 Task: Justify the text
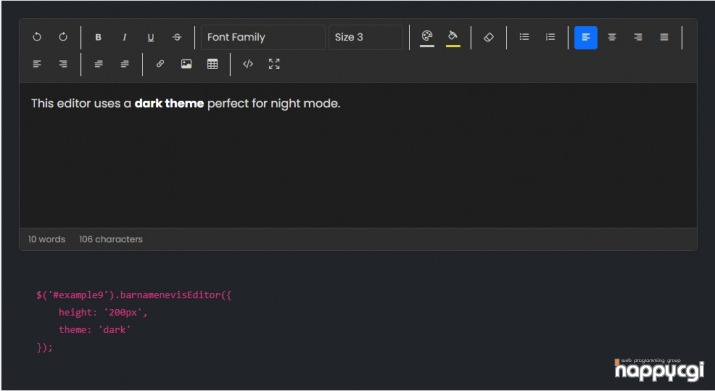pyautogui.click(x=664, y=37)
